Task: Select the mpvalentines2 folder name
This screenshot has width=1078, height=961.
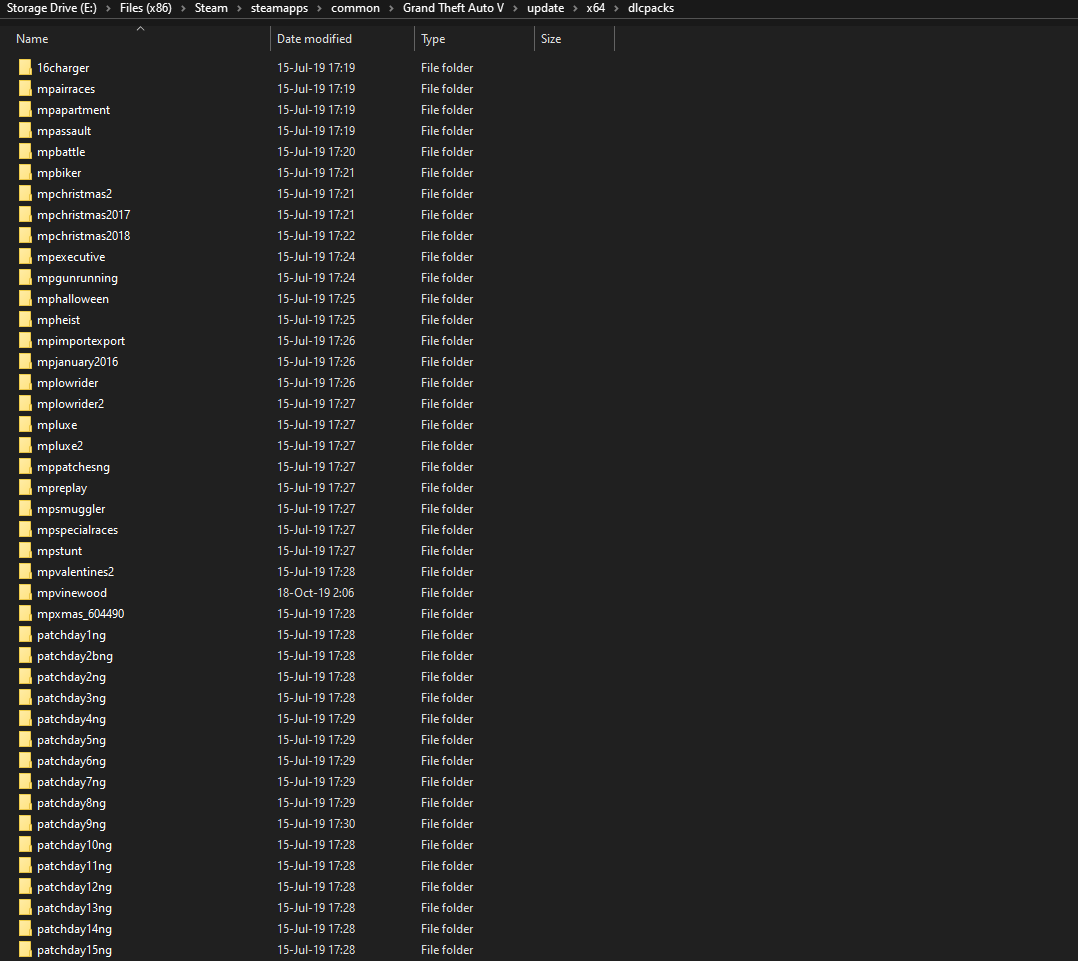Action: 76,572
